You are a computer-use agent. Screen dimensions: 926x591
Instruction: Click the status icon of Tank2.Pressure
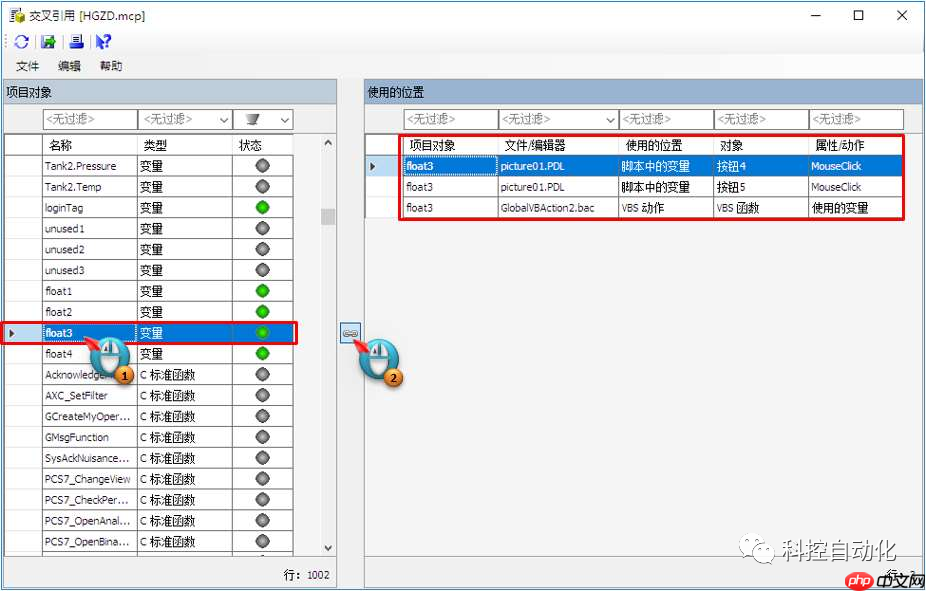(x=262, y=166)
